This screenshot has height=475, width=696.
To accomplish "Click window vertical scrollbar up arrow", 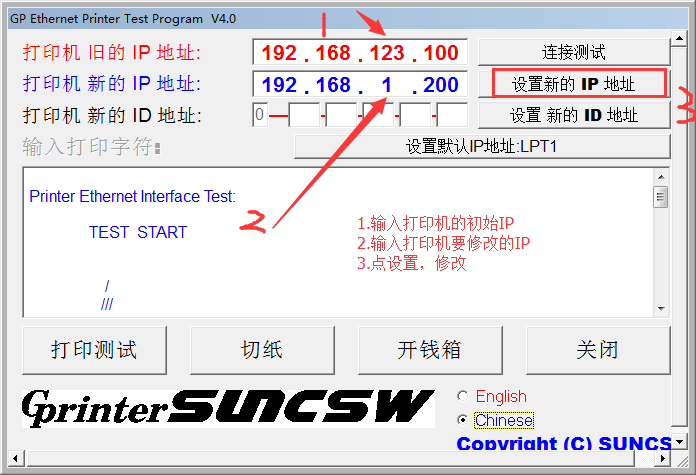I will pyautogui.click(x=679, y=39).
